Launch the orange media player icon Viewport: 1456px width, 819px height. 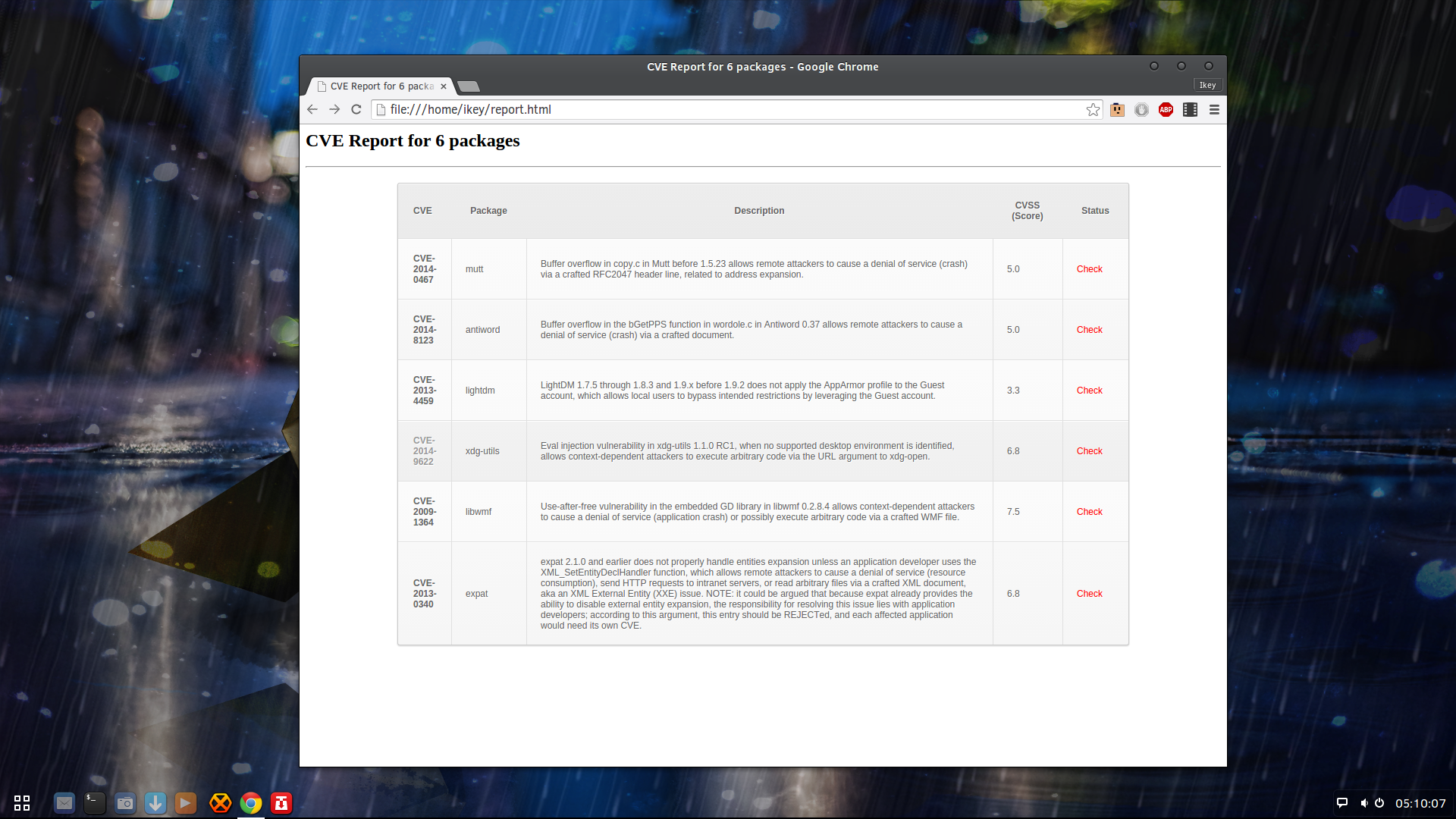click(186, 802)
